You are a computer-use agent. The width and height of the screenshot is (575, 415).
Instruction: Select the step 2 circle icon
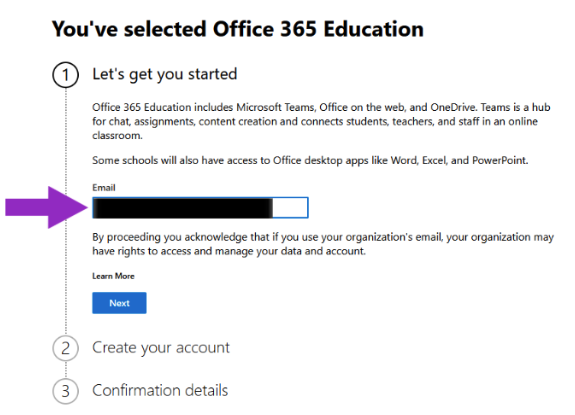[x=65, y=348]
